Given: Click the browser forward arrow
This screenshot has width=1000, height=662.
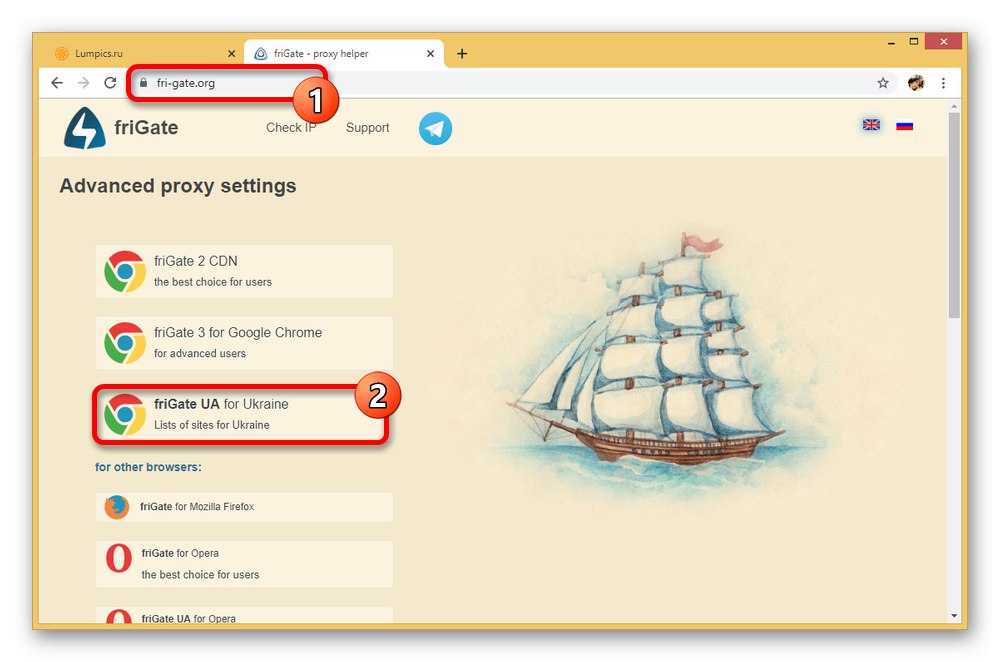Looking at the screenshot, I should click(x=84, y=83).
